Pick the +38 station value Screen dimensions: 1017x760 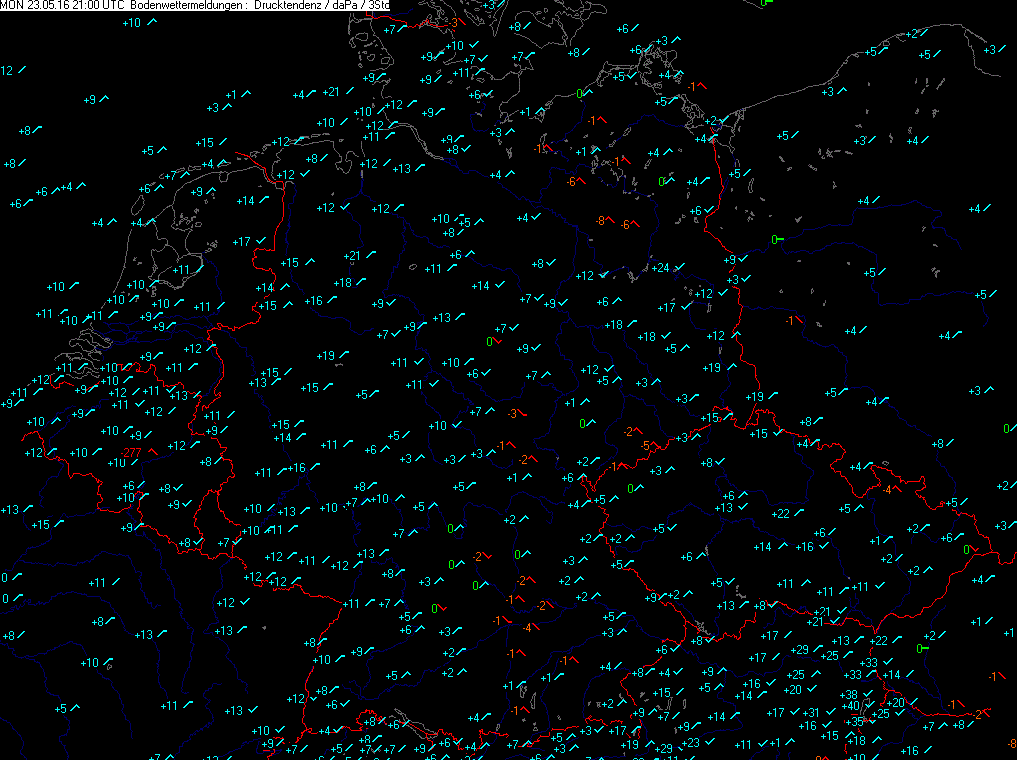849,695
